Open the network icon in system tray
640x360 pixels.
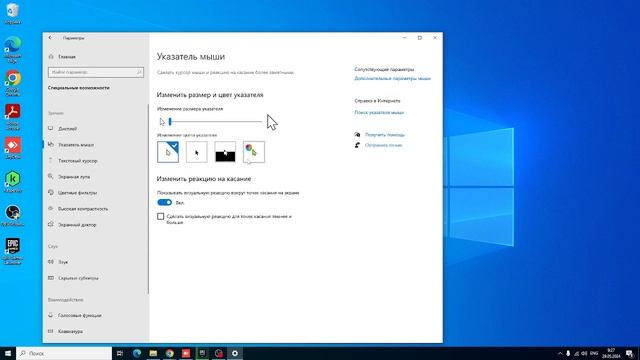576,353
